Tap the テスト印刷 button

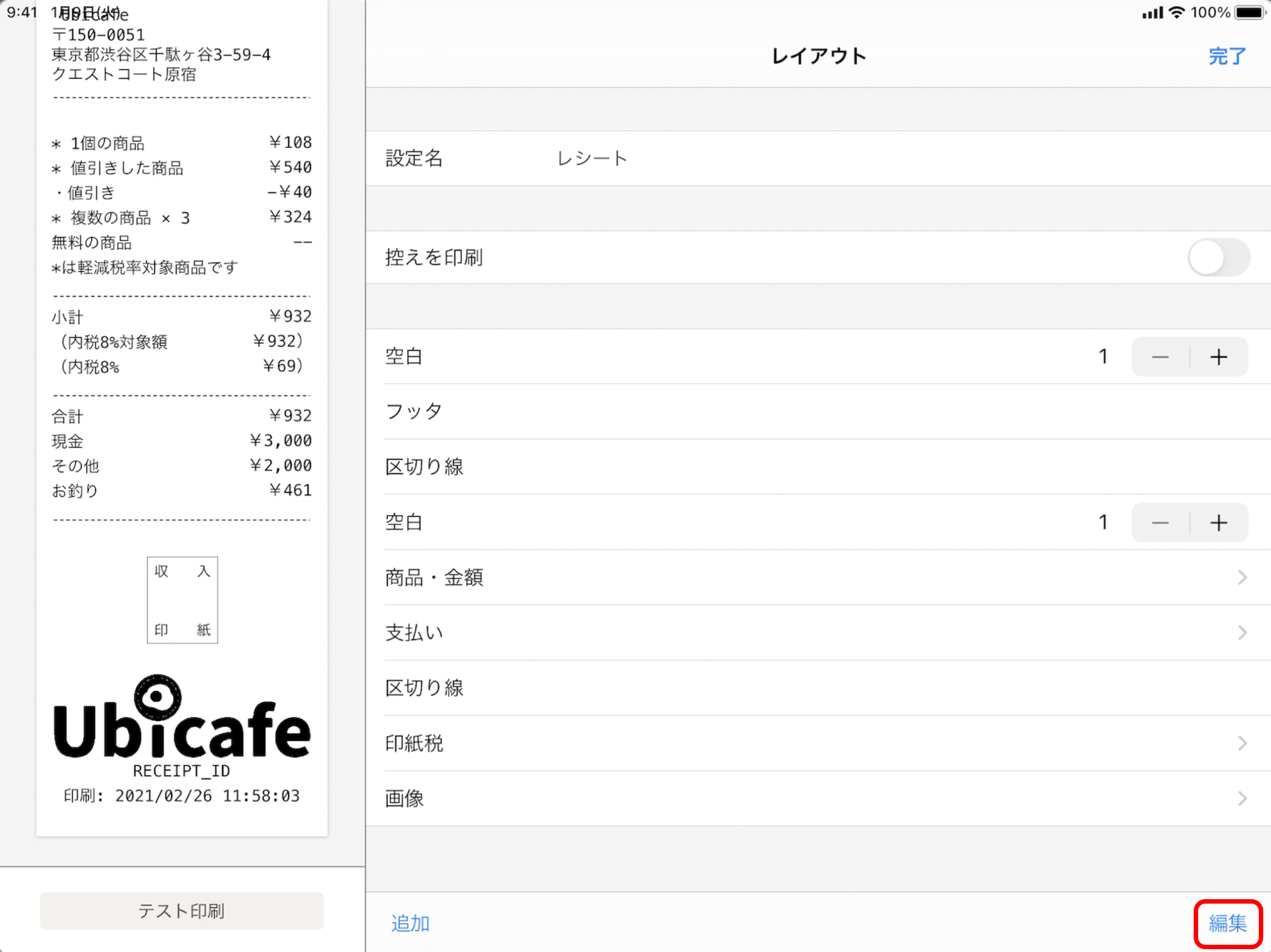pos(181,910)
